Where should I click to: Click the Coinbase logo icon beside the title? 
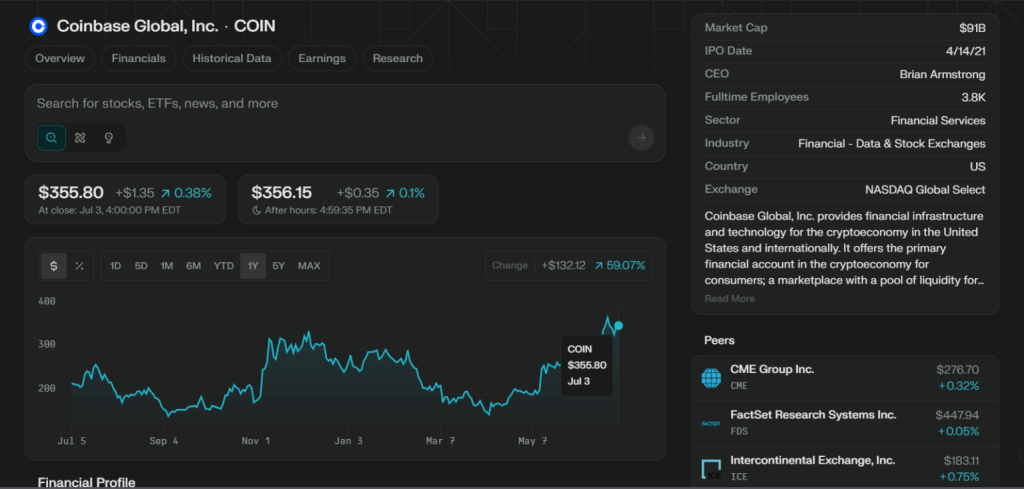[x=39, y=27]
